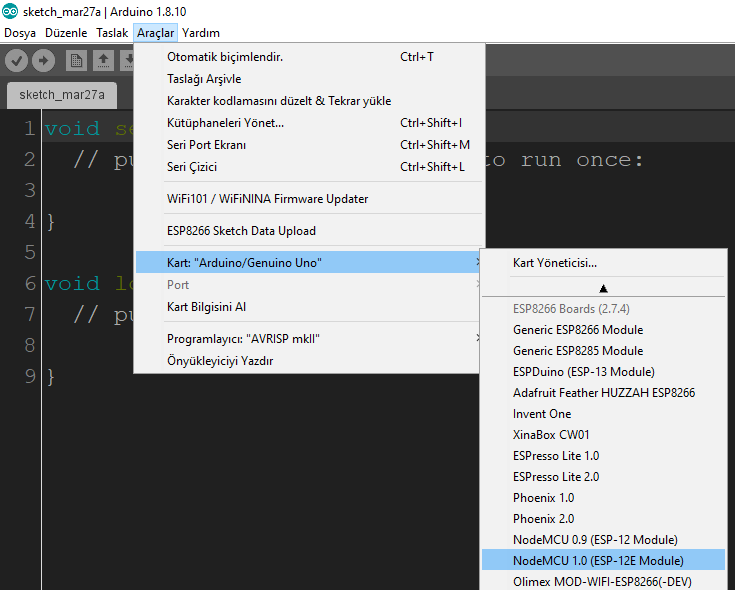735x590 pixels.
Task: Choose Önyükleyiciyi Yazdır
Action: pos(309,361)
